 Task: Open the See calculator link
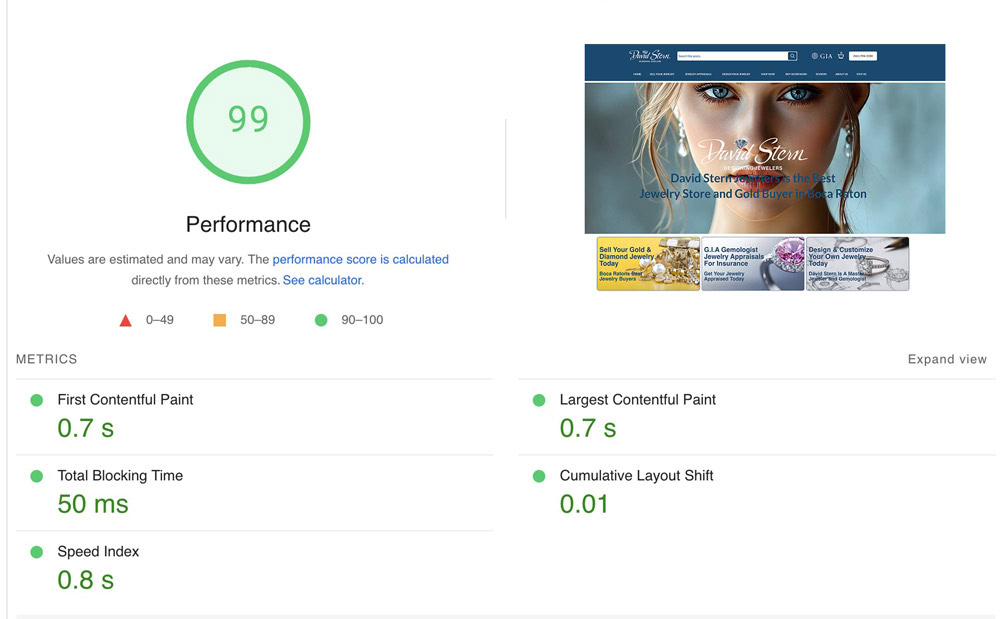(x=322, y=279)
